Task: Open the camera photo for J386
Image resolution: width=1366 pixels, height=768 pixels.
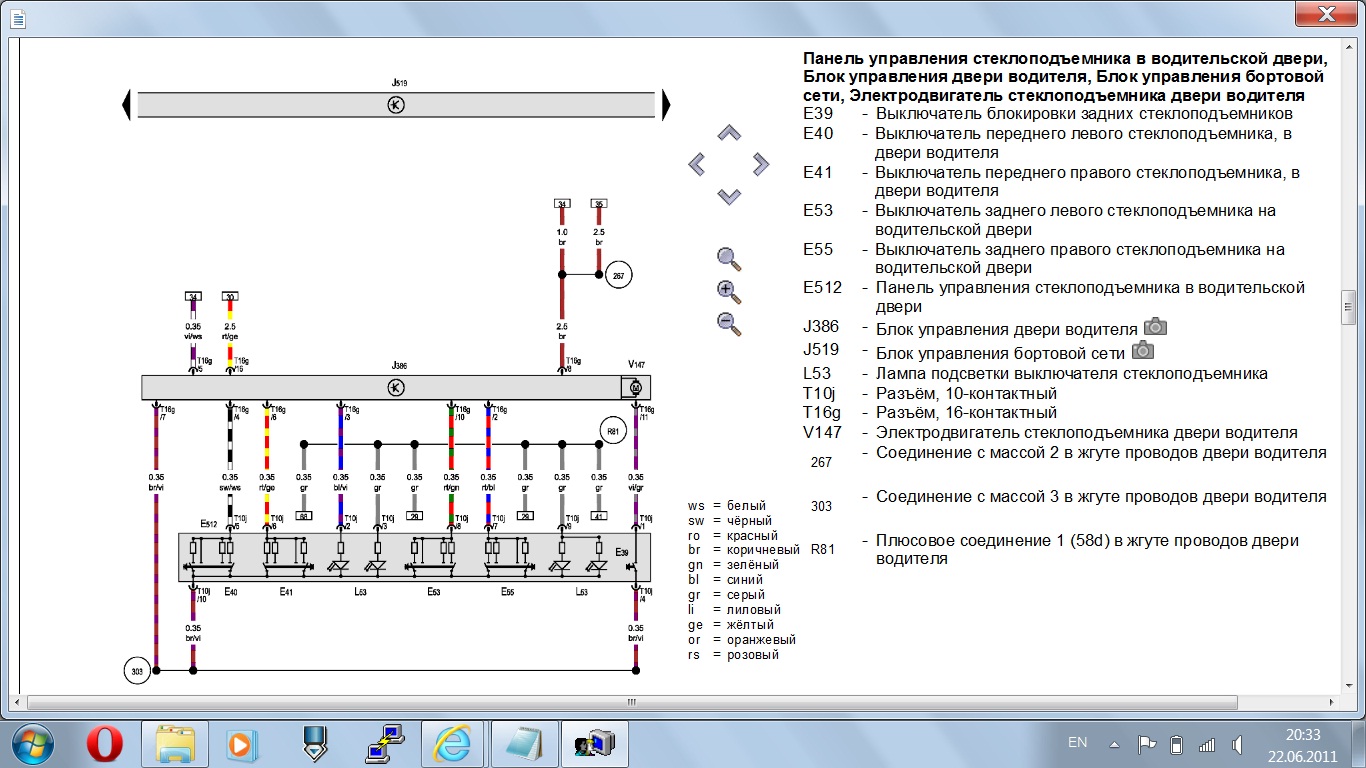Action: 1155,327
